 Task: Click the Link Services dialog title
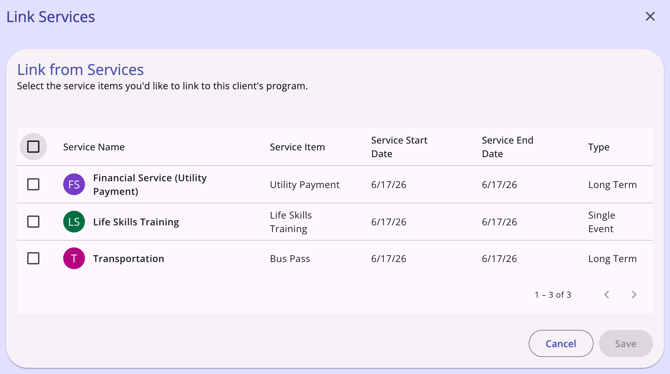[x=50, y=17]
